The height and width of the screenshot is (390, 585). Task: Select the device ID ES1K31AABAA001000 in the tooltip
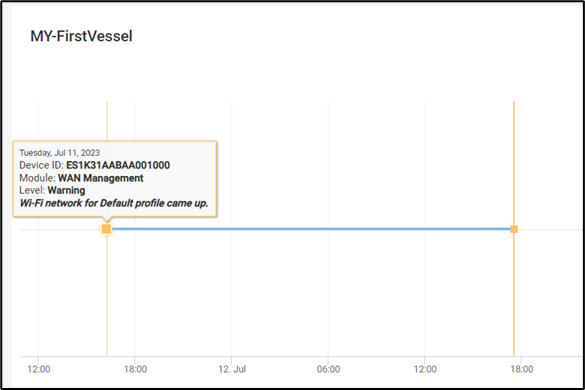(x=118, y=165)
